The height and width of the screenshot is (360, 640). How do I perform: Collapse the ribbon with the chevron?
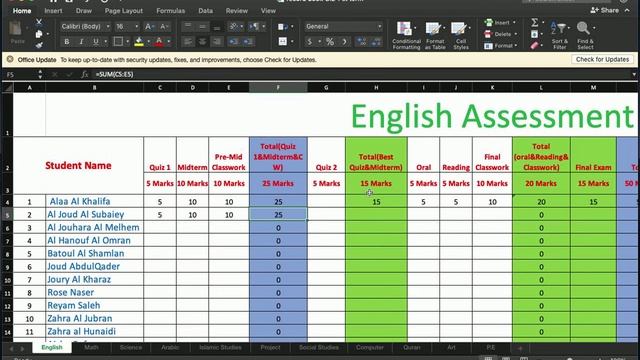tap(627, 10)
